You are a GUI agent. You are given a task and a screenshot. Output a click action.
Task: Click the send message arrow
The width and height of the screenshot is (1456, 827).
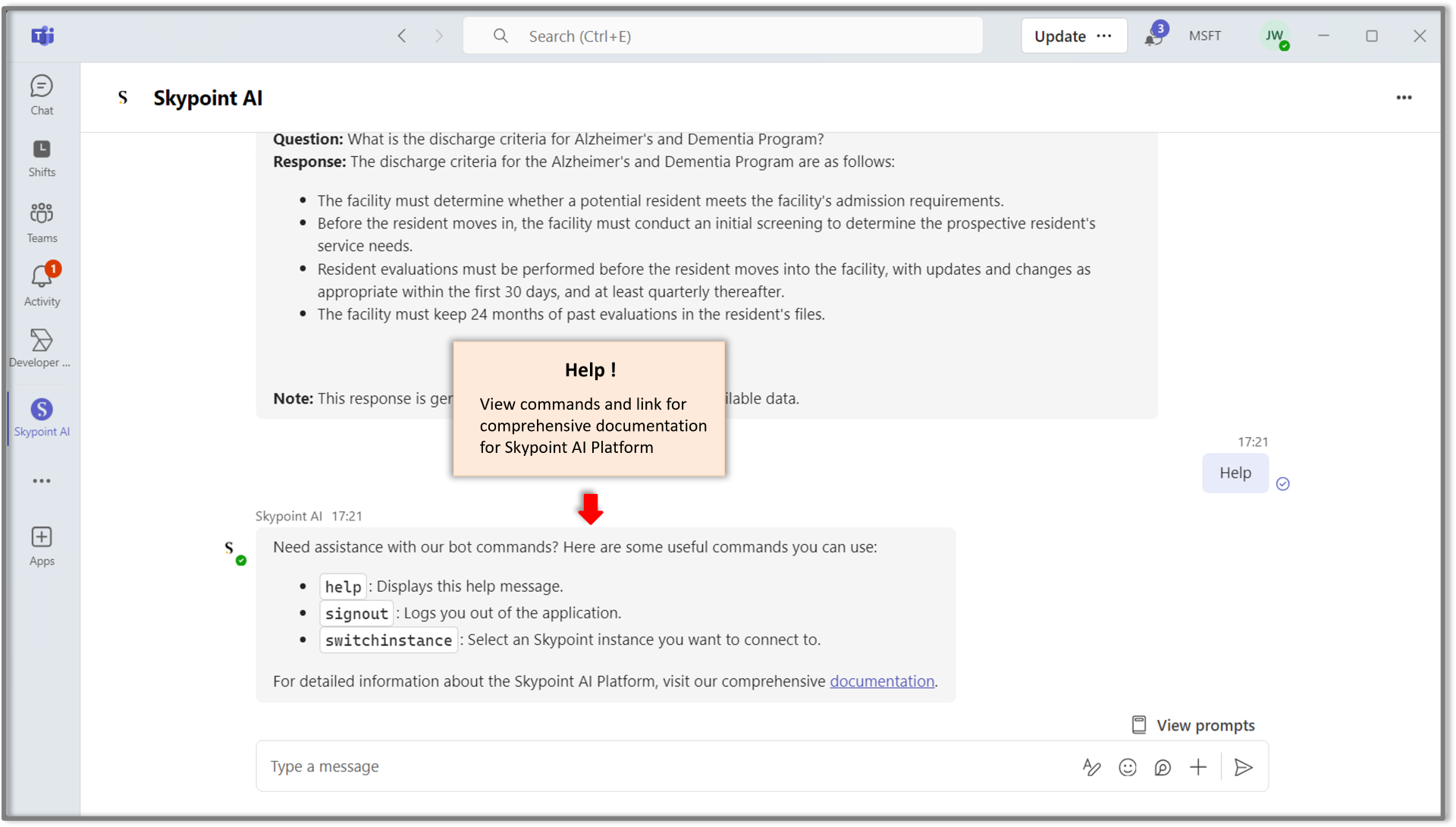1243,767
